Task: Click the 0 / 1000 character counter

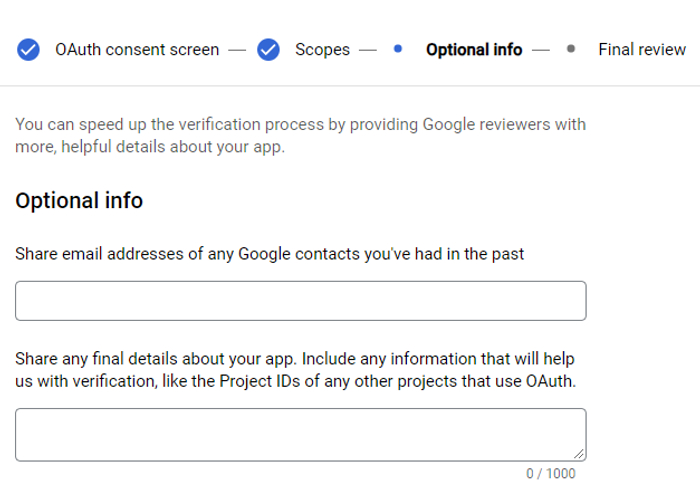Action: (x=550, y=474)
